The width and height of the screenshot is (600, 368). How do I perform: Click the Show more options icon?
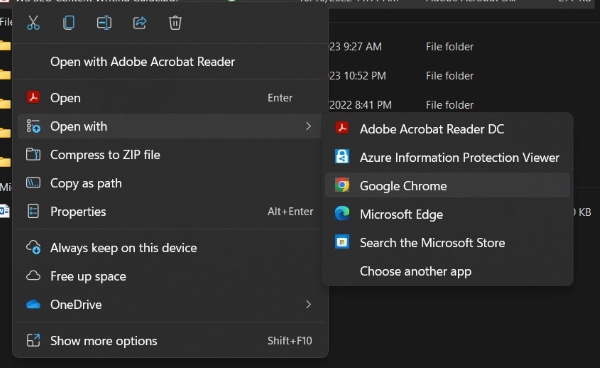tap(33, 340)
